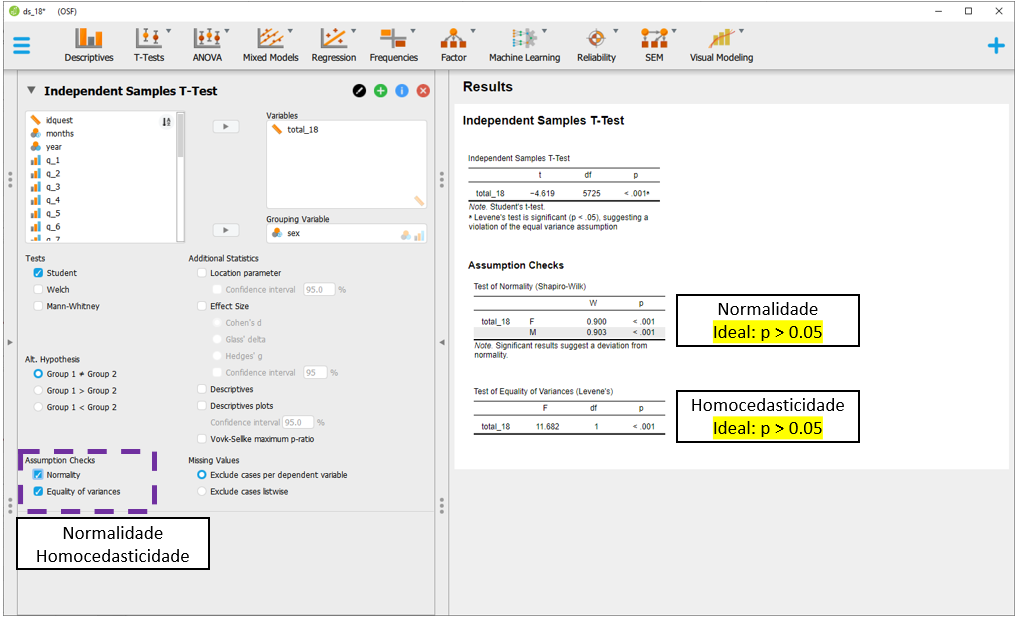This screenshot has width=1020, height=622.
Task: Click the green duplicate analysis button
Action: point(381,91)
